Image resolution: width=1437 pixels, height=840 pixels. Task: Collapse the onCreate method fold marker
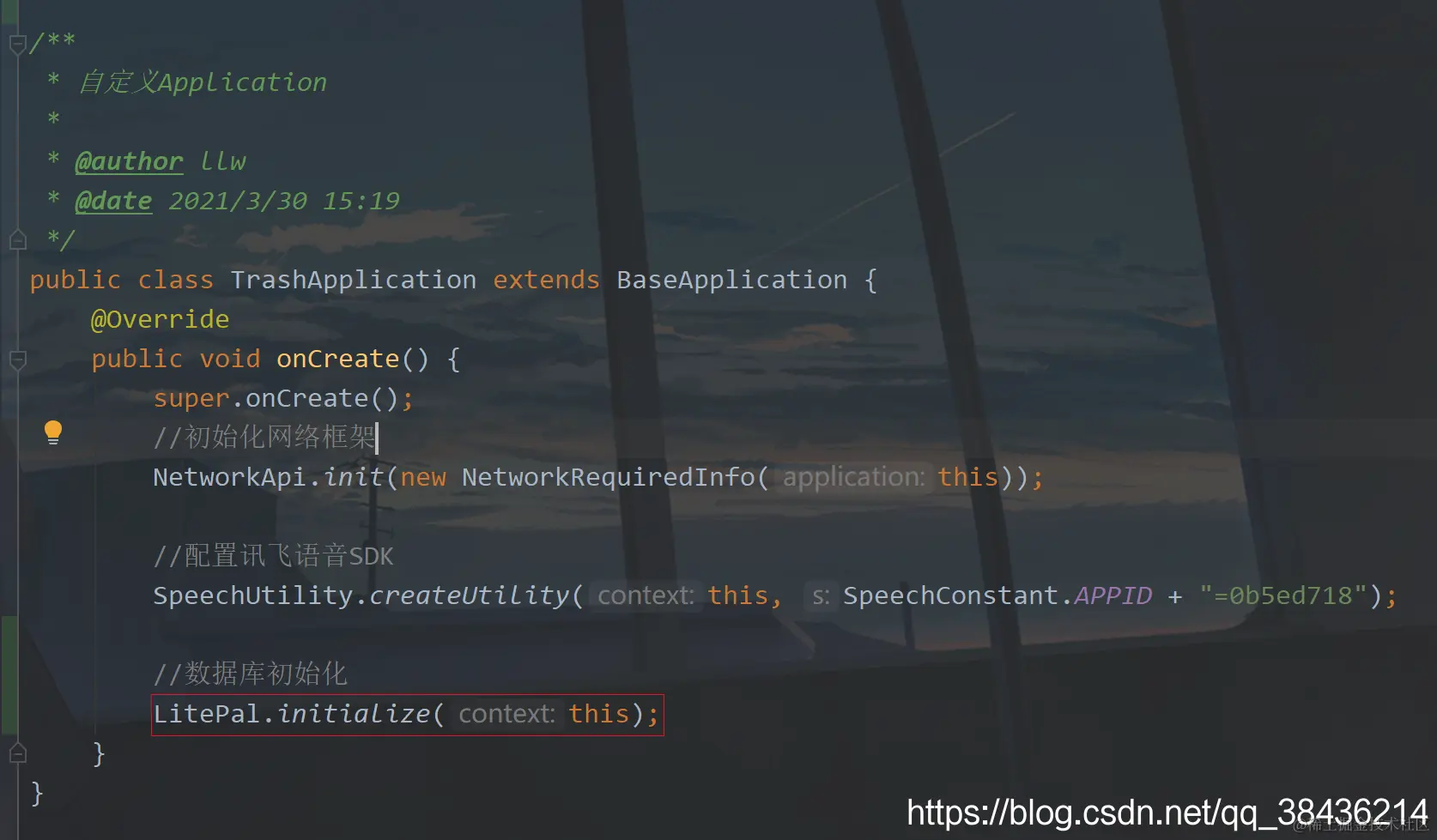(17, 360)
